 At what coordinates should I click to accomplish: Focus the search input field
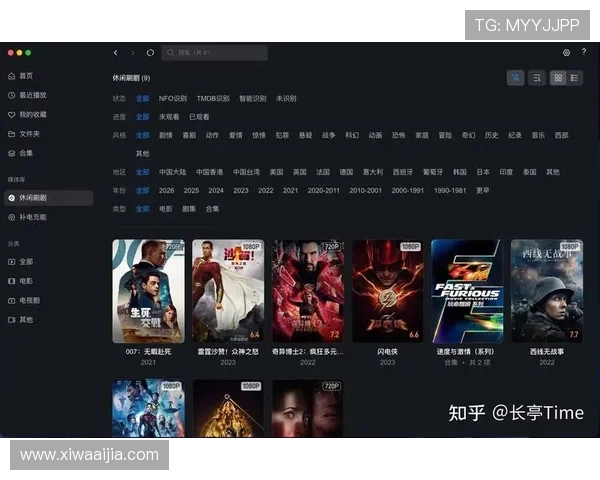(x=214, y=52)
